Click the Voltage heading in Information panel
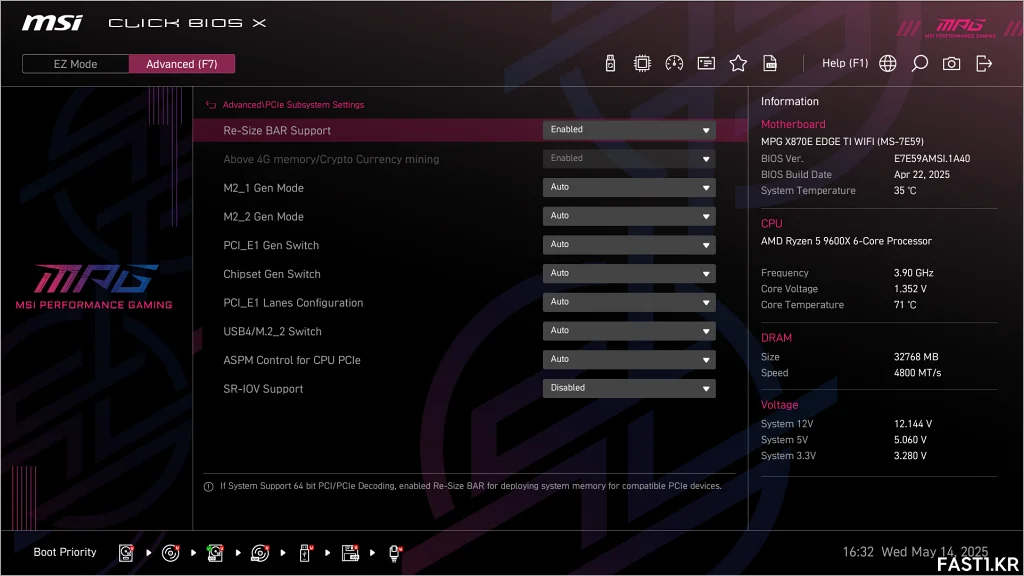Viewport: 1024px width, 576px height. pos(779,405)
